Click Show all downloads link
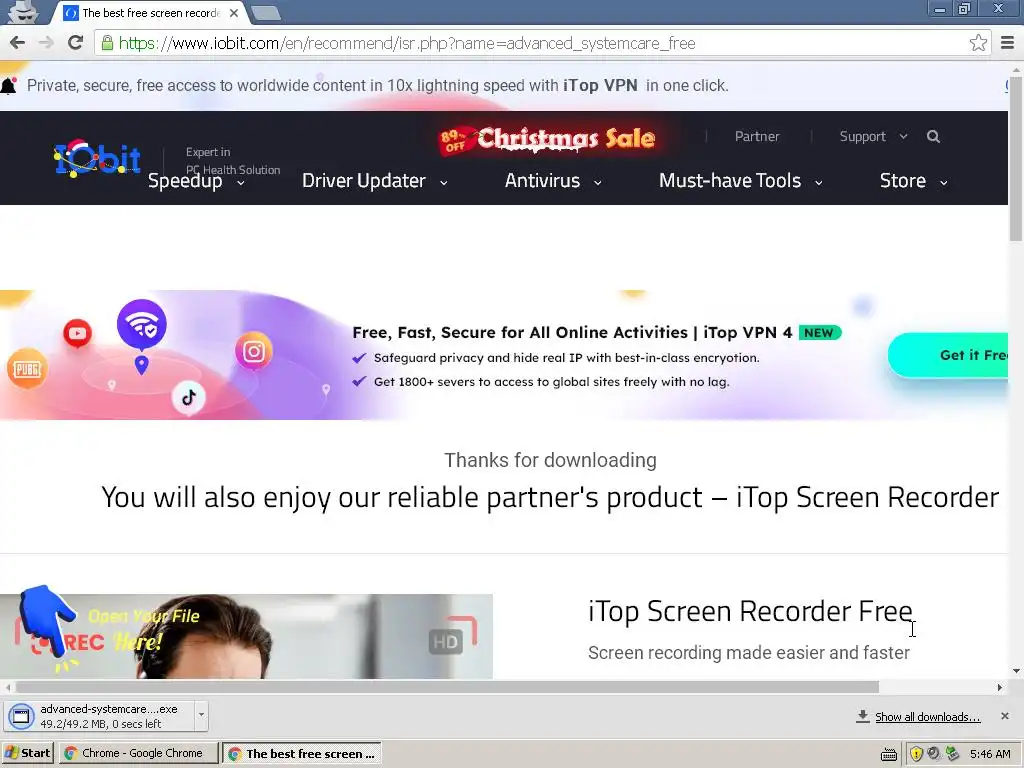The image size is (1024, 768). tap(927, 717)
